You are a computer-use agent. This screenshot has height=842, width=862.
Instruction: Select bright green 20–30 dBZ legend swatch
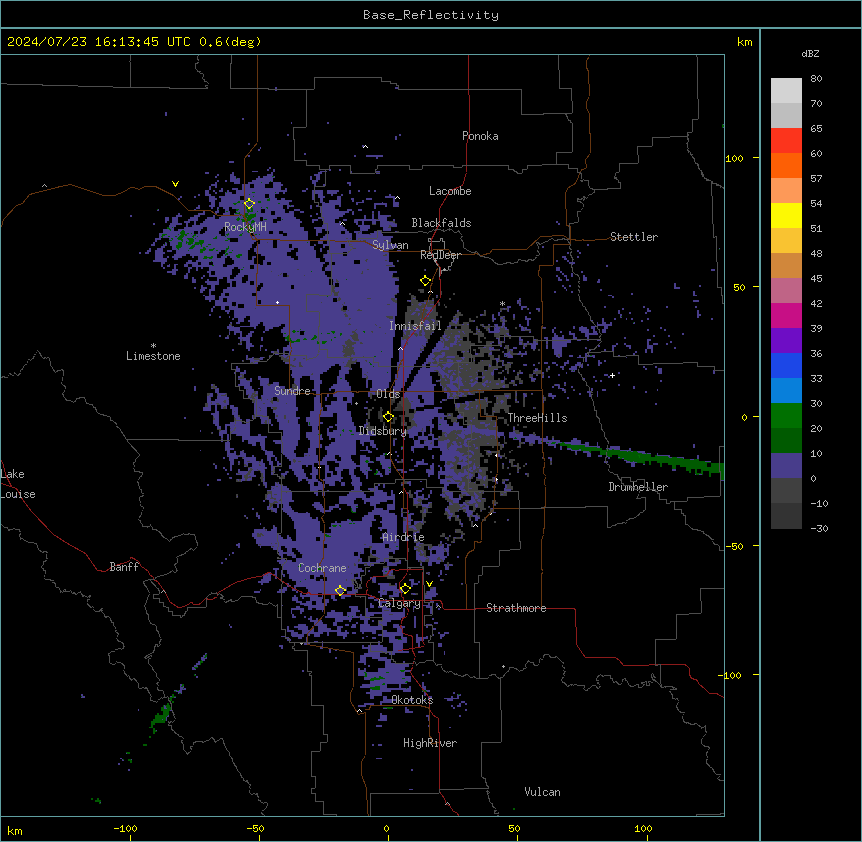[786, 416]
